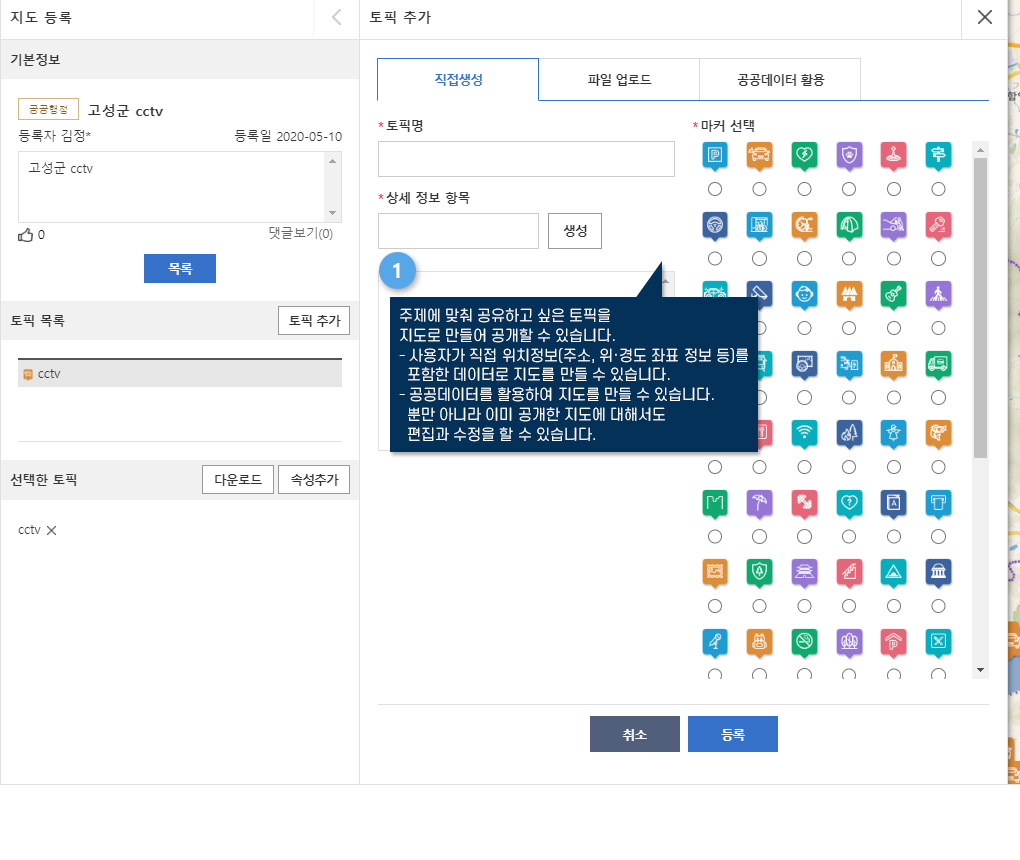Viewport: 1020px width, 860px height.
Task: Collapse the map registration panel with the chevron
Action: pos(337,17)
